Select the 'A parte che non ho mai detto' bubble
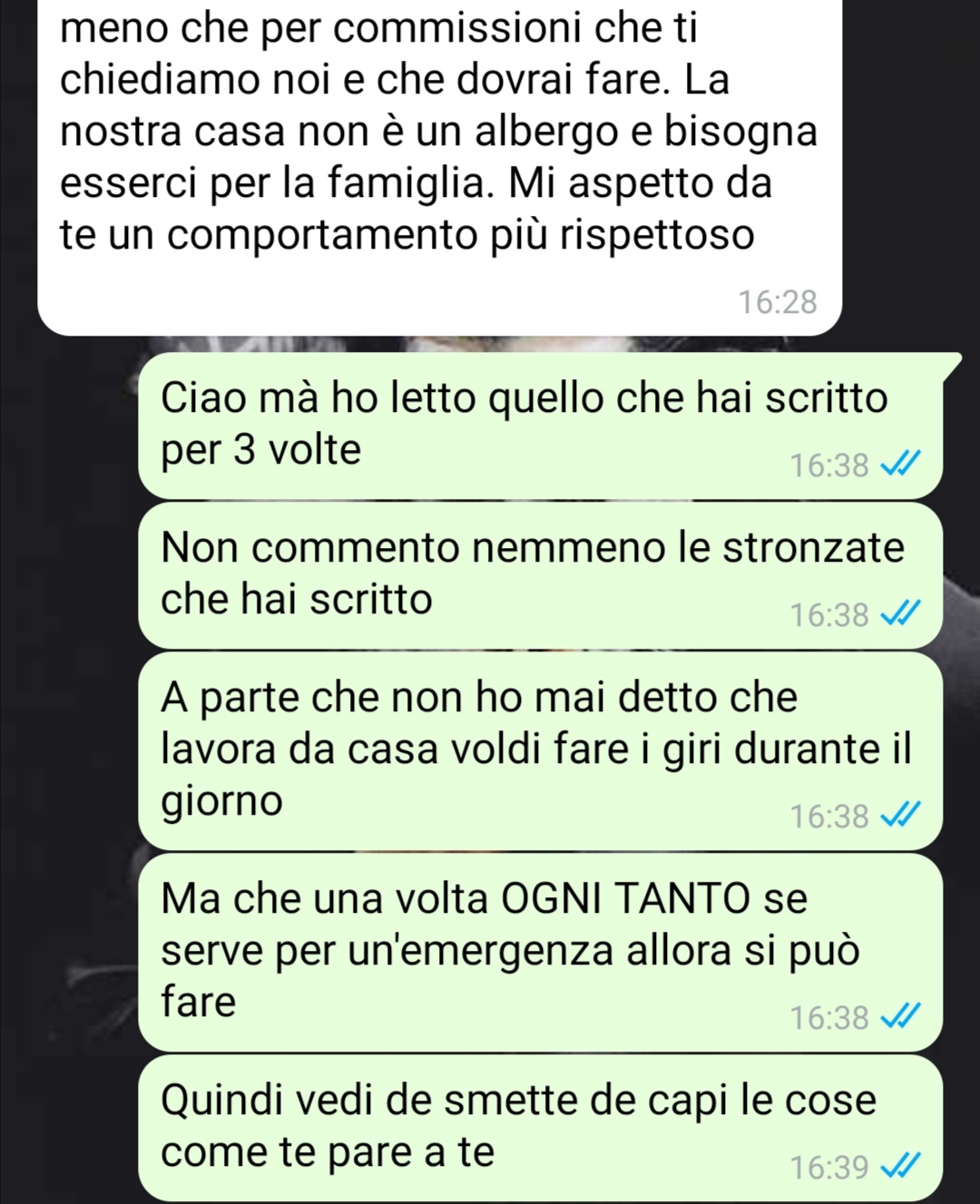 pos(540,751)
